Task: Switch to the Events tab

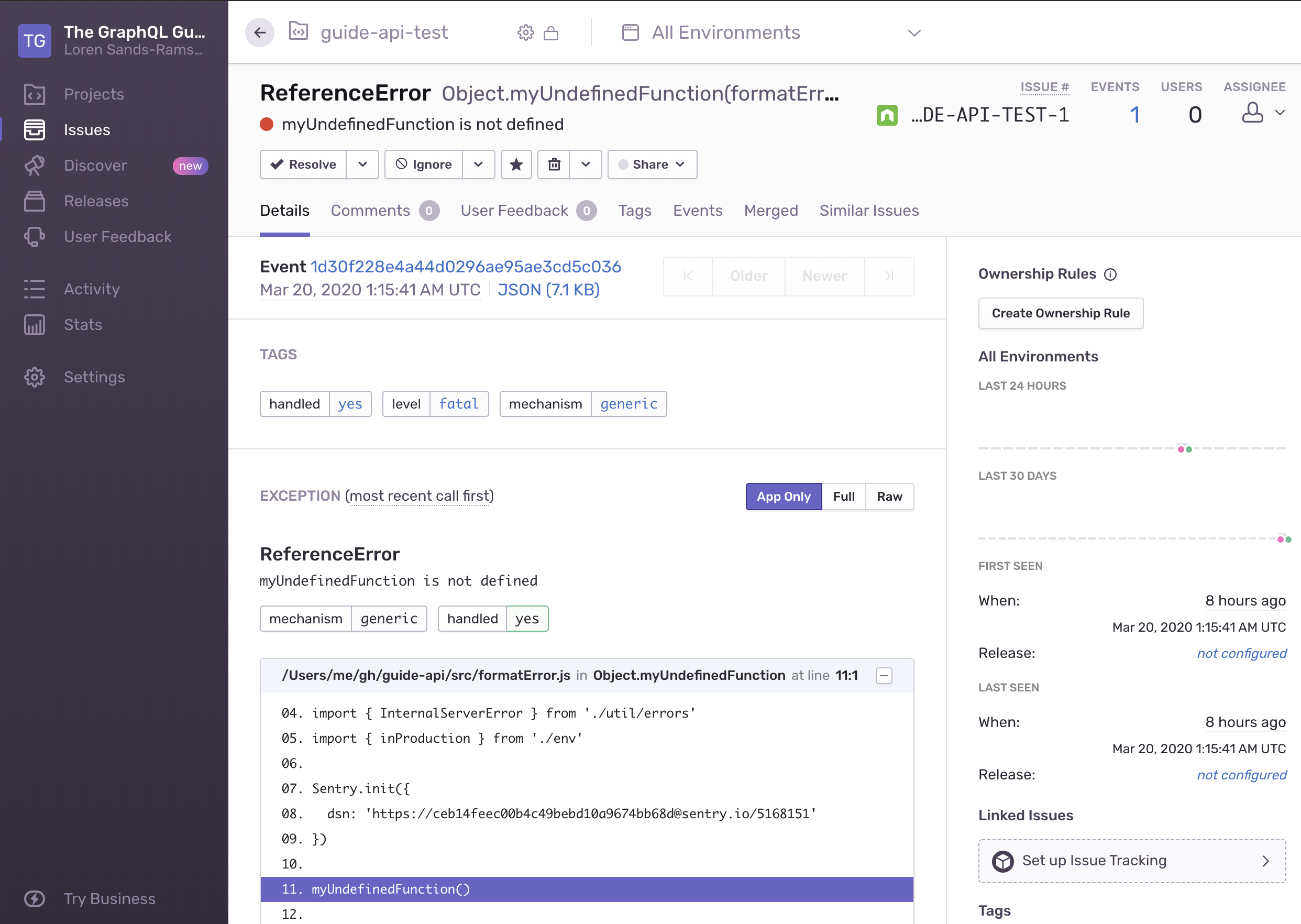Action: click(698, 211)
